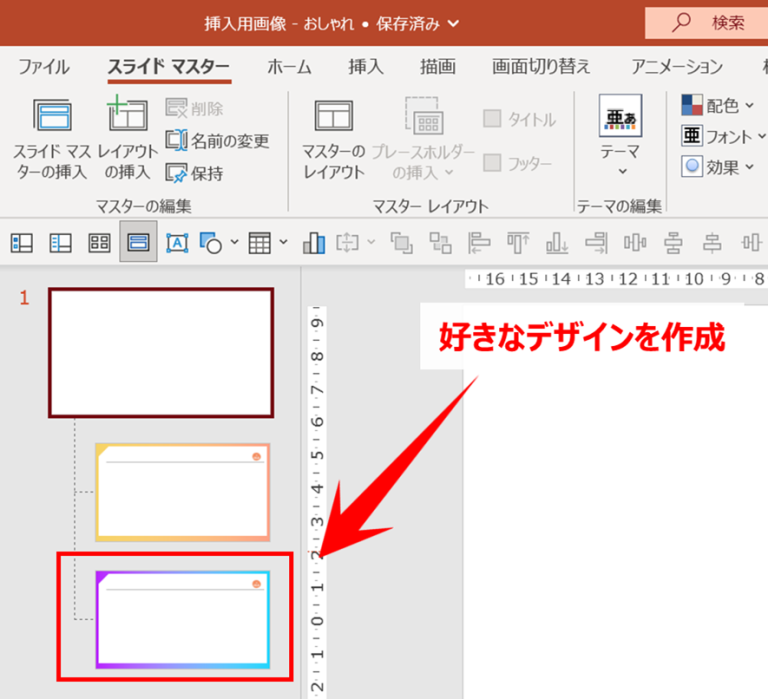Image resolution: width=768 pixels, height=699 pixels.
Task: Open the テーマ themes dropdown
Action: (x=620, y=135)
